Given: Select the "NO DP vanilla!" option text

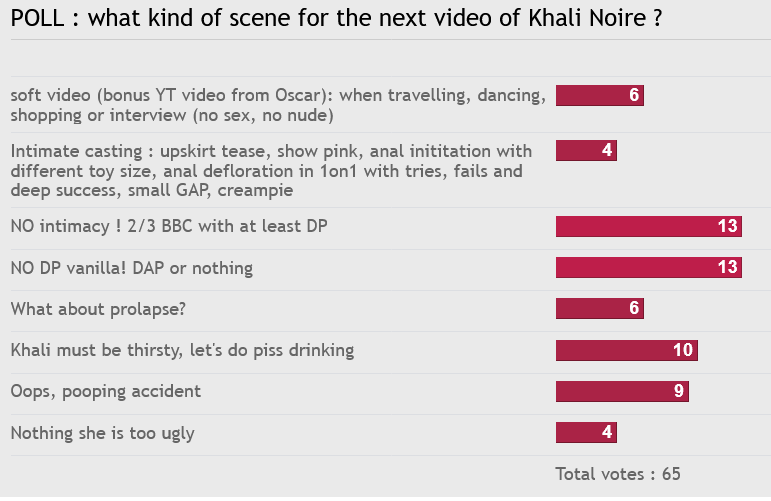Looking at the screenshot, I should click(x=131, y=268).
